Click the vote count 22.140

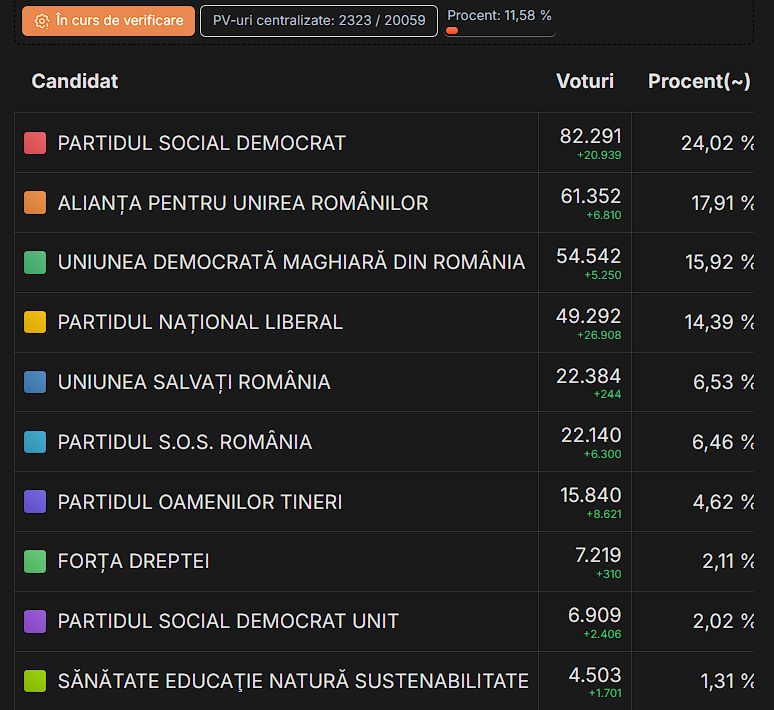(x=591, y=435)
